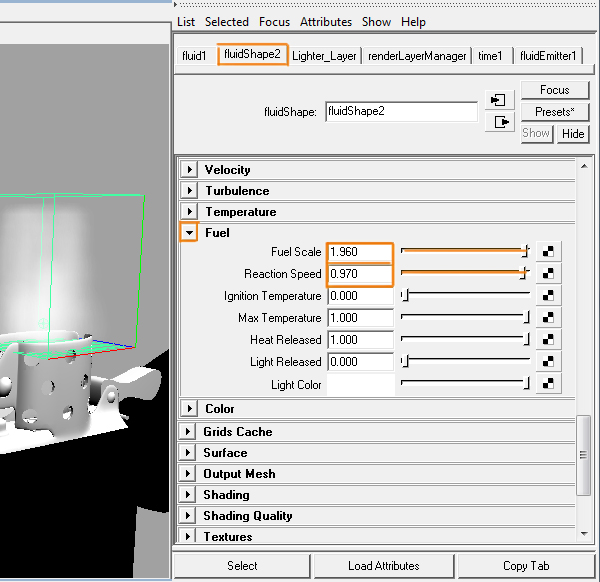The height and width of the screenshot is (582, 600).
Task: Open the Attributes menu
Action: coord(326,22)
